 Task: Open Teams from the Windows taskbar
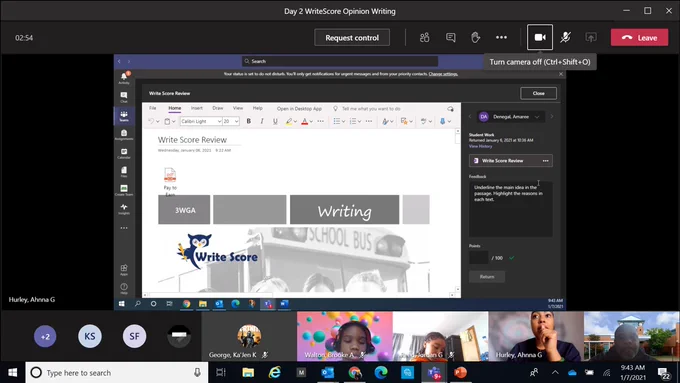pos(434,373)
